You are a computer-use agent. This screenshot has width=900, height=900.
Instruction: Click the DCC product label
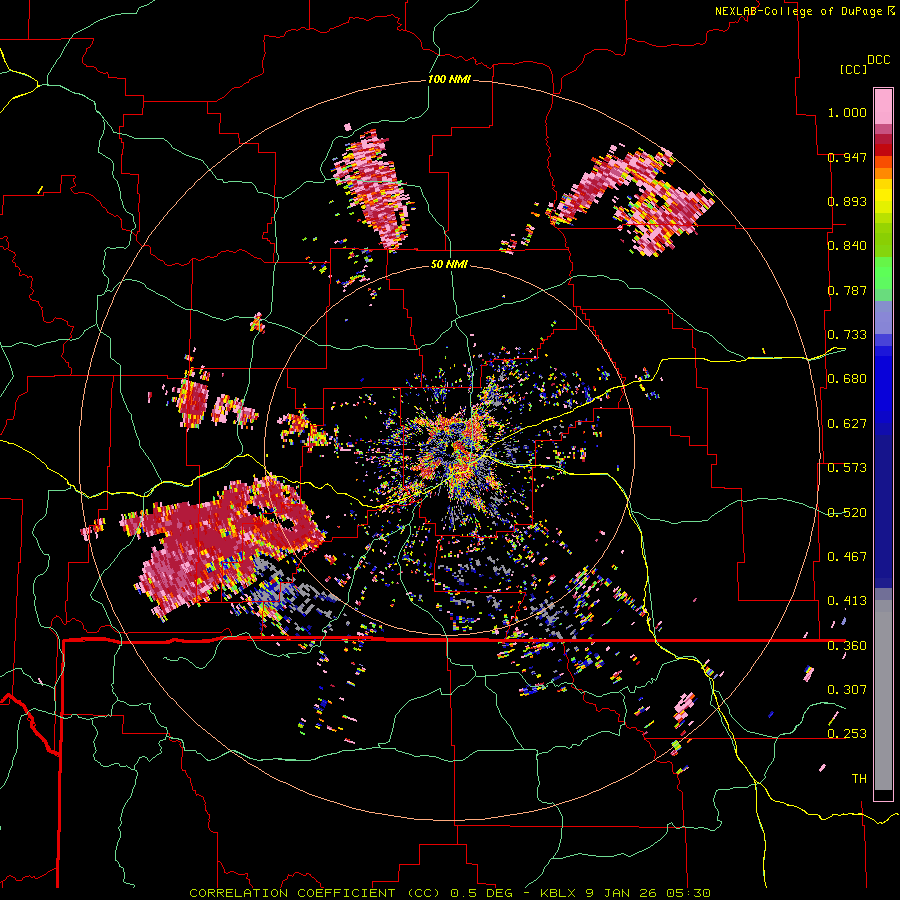click(x=879, y=60)
